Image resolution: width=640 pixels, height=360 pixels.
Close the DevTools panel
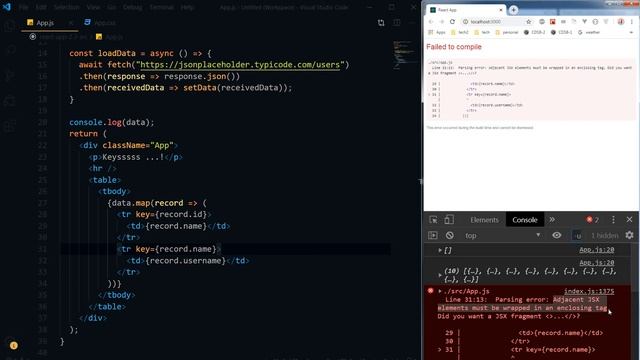tap(629, 220)
